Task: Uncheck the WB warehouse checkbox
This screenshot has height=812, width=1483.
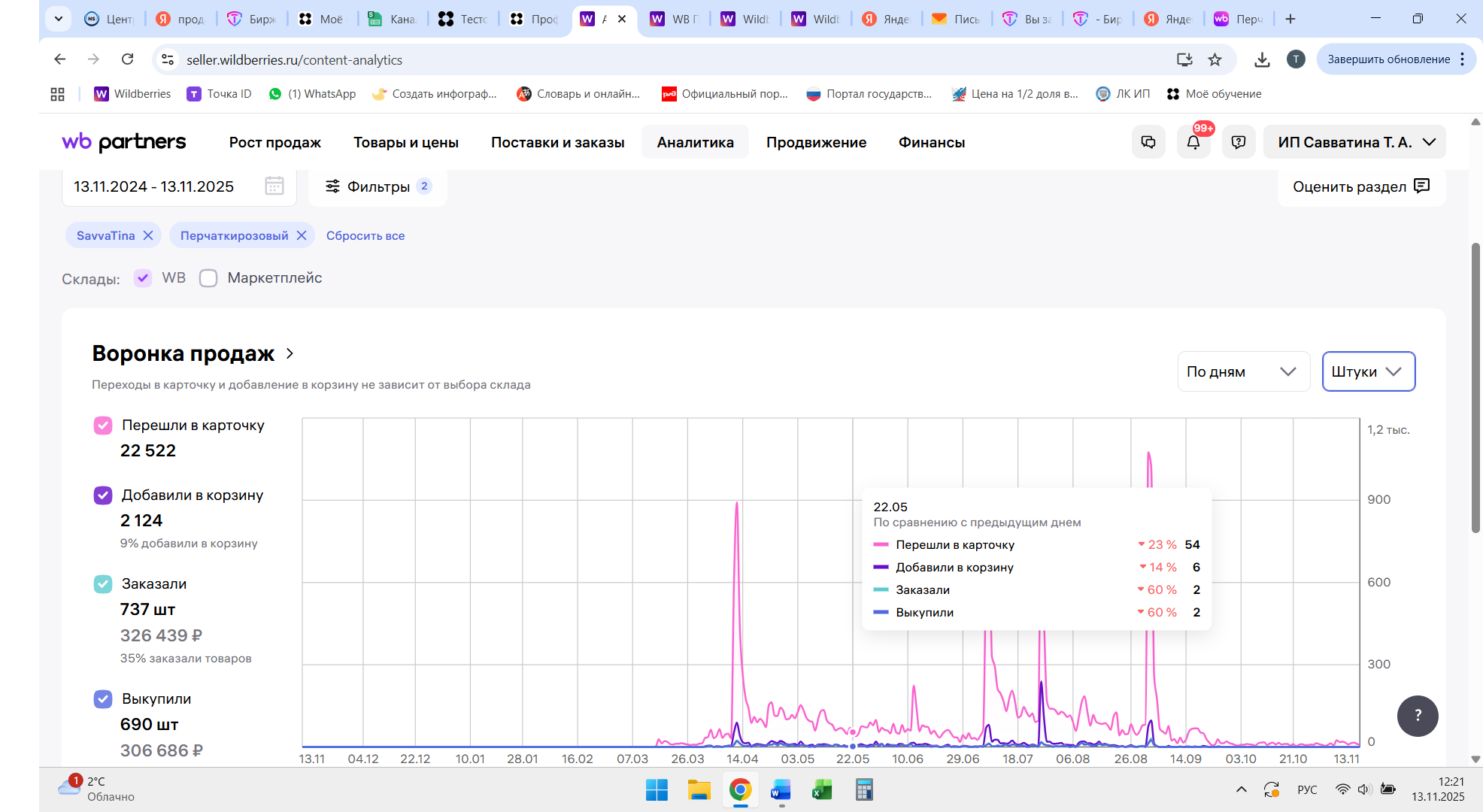Action: pos(143,278)
